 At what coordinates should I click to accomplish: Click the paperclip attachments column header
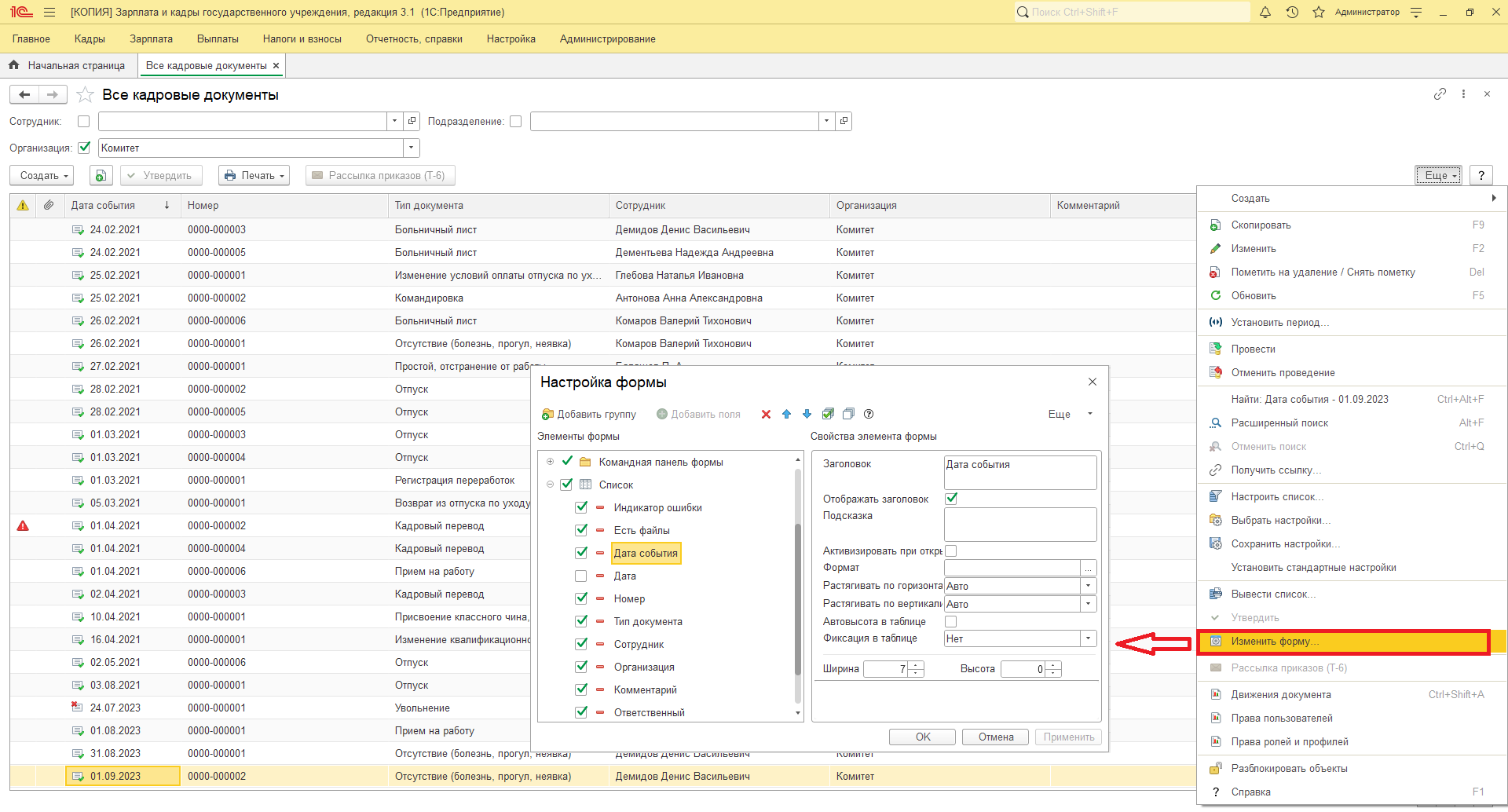click(49, 206)
